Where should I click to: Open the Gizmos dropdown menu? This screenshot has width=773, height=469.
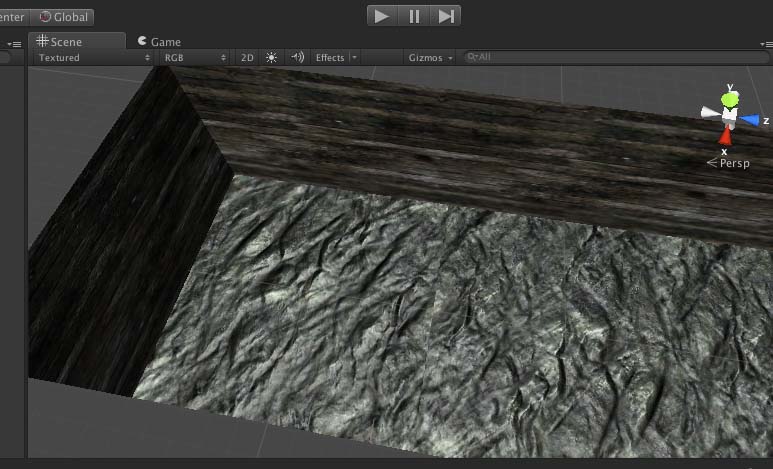[x=430, y=58]
